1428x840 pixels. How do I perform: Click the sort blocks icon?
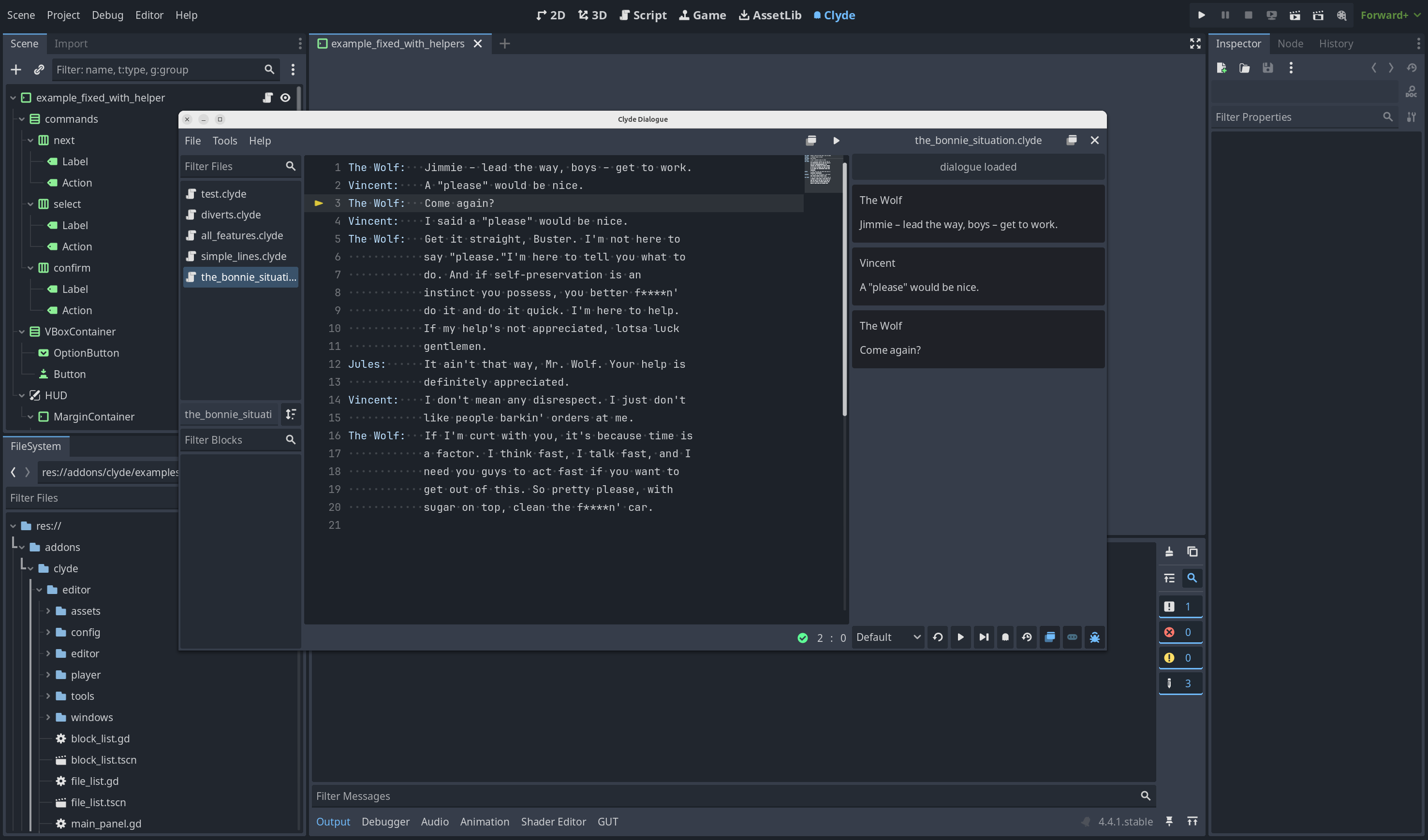pyautogui.click(x=291, y=414)
